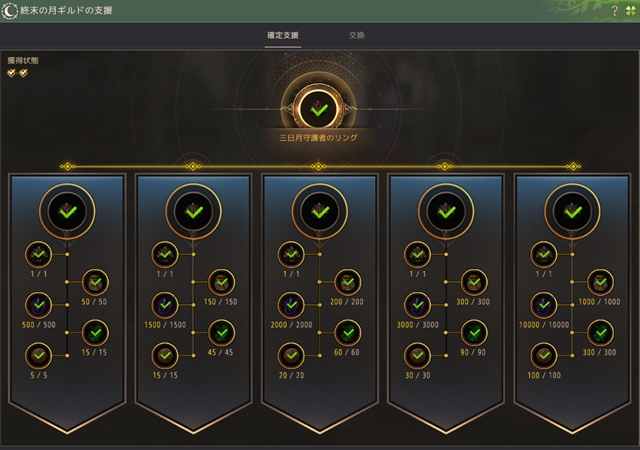The height and width of the screenshot is (450, 640).
Task: Click the 10000 / 10000 purple item icon
Action: (x=544, y=305)
